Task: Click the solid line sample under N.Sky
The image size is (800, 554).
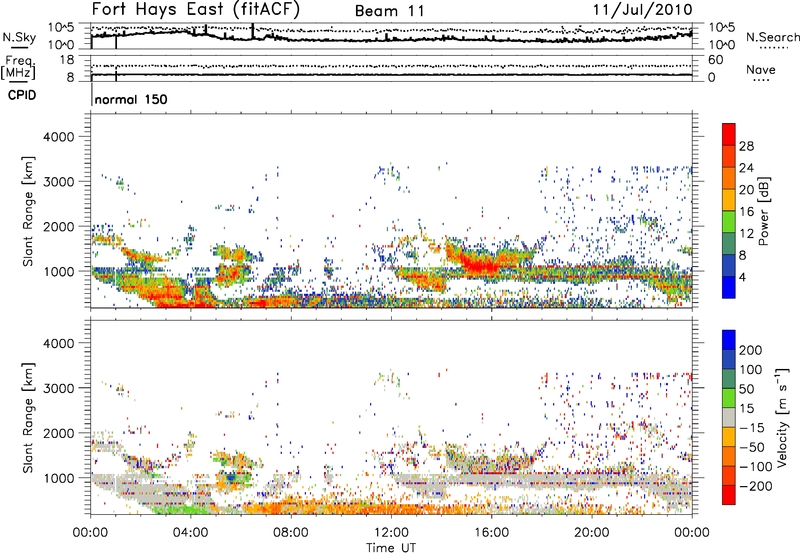Action: point(19,48)
